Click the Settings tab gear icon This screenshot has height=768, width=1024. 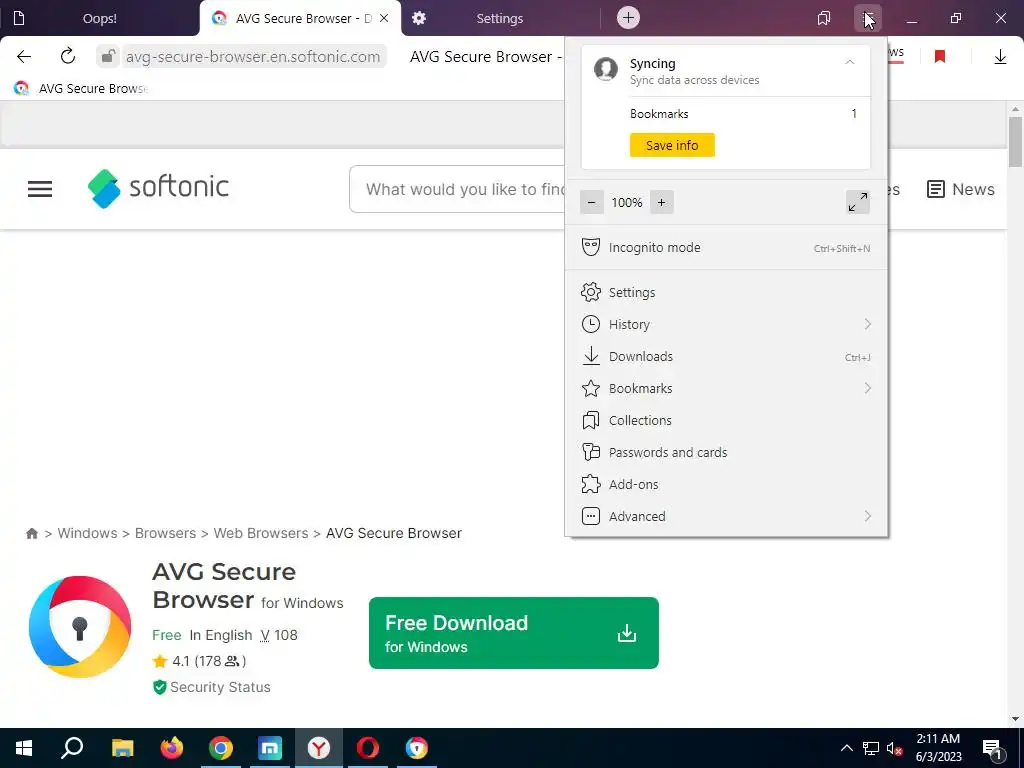[x=419, y=18]
